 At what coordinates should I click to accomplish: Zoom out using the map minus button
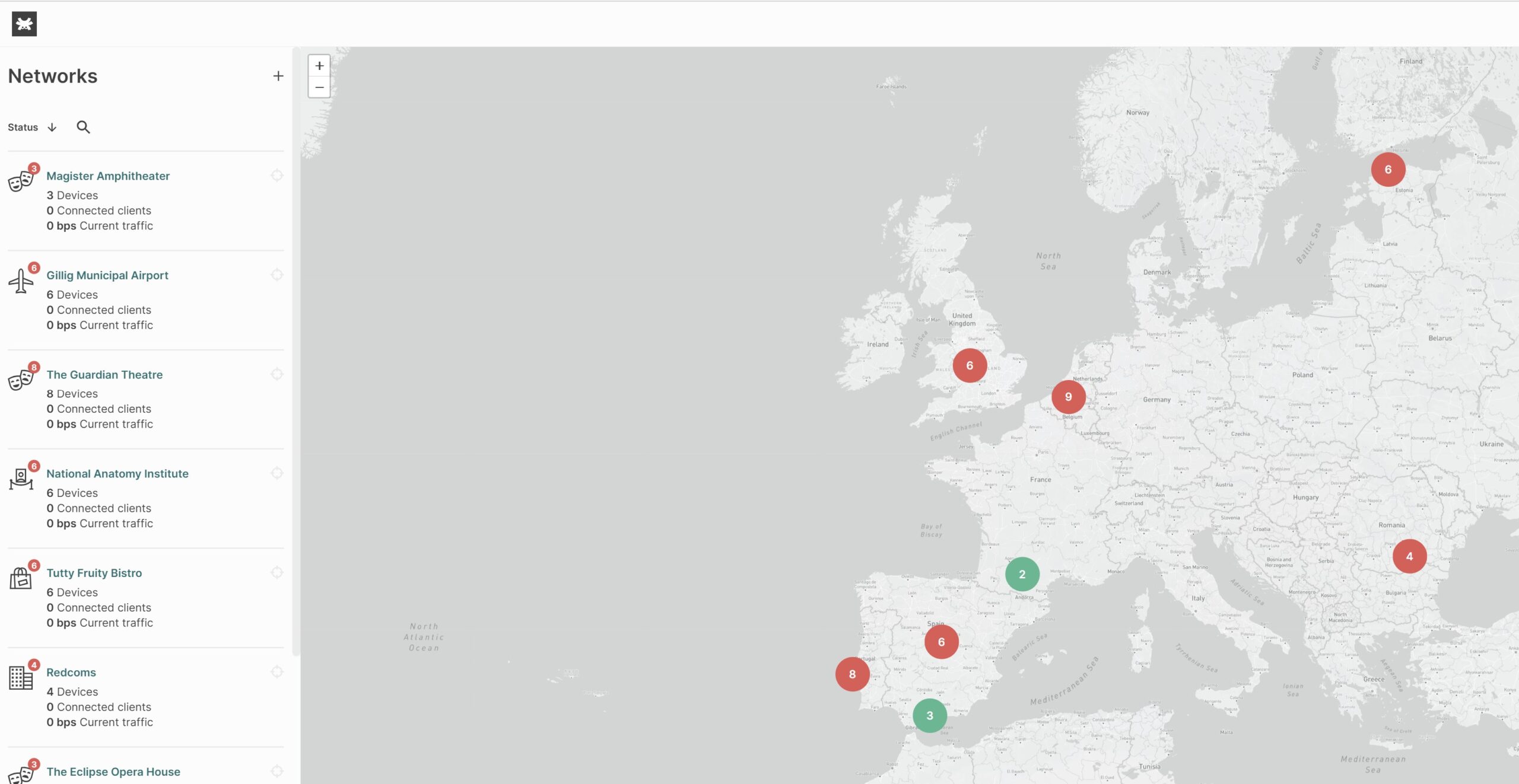point(319,87)
